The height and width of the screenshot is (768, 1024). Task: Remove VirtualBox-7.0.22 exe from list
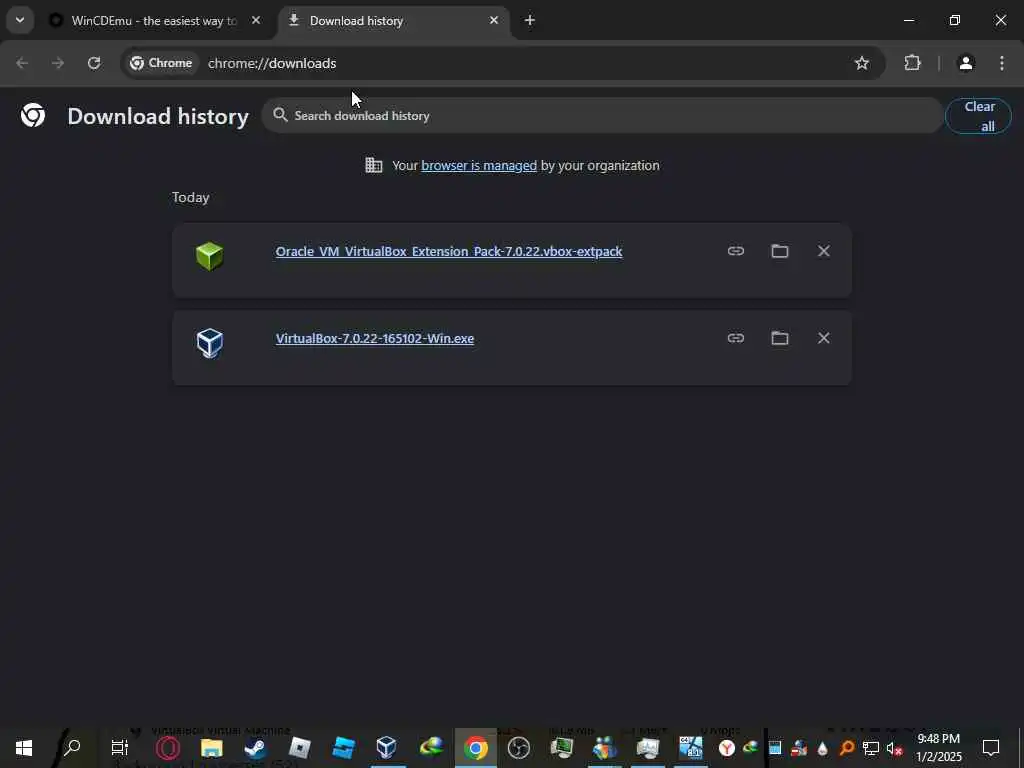[x=824, y=338]
